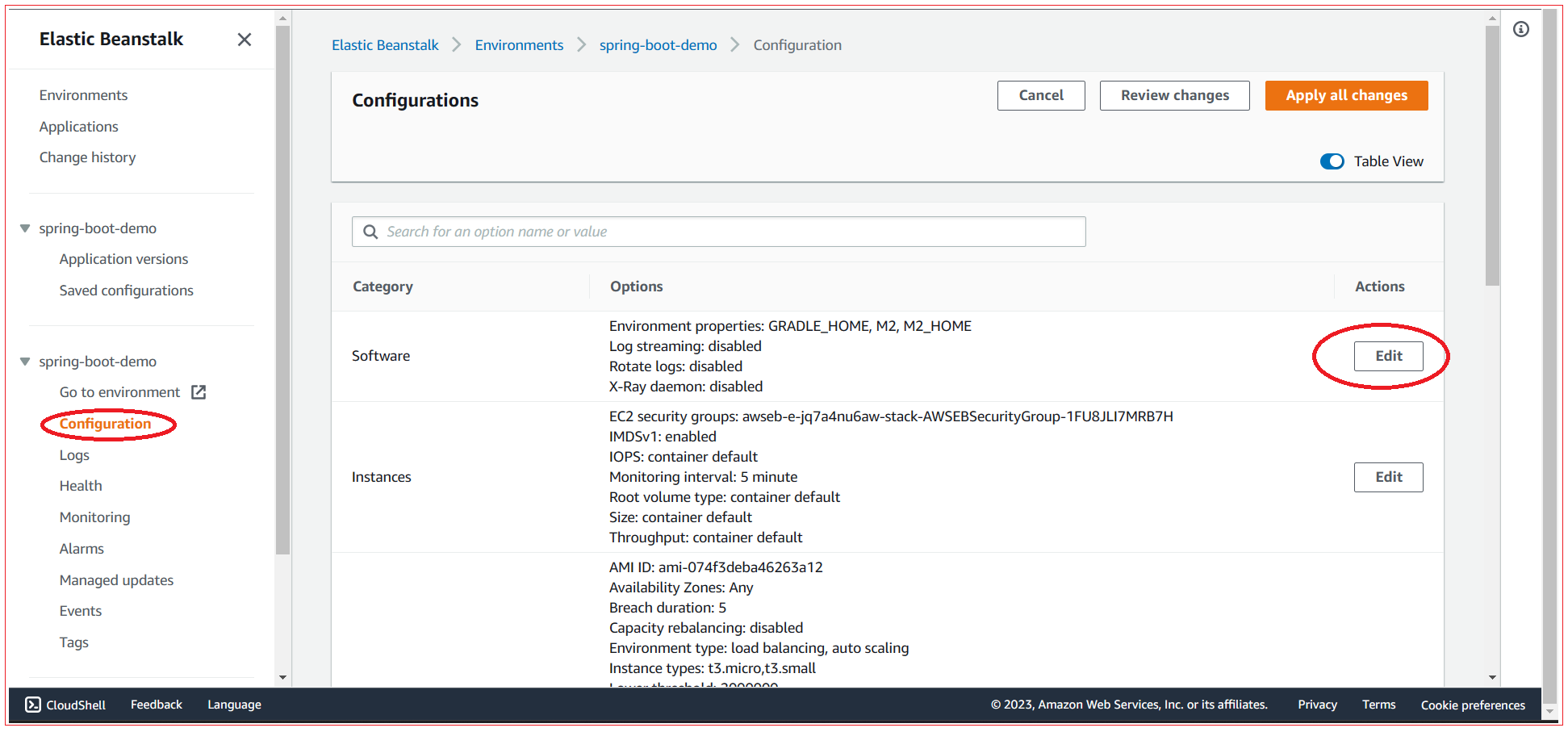
Task: Open the Alarms page
Action: pos(82,549)
